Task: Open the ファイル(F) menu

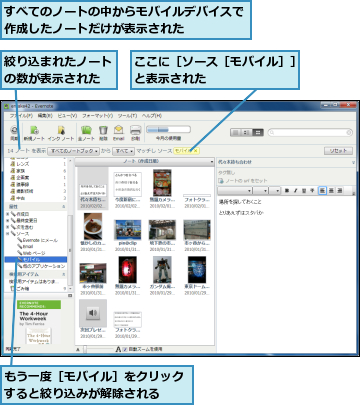Action: coord(21,116)
